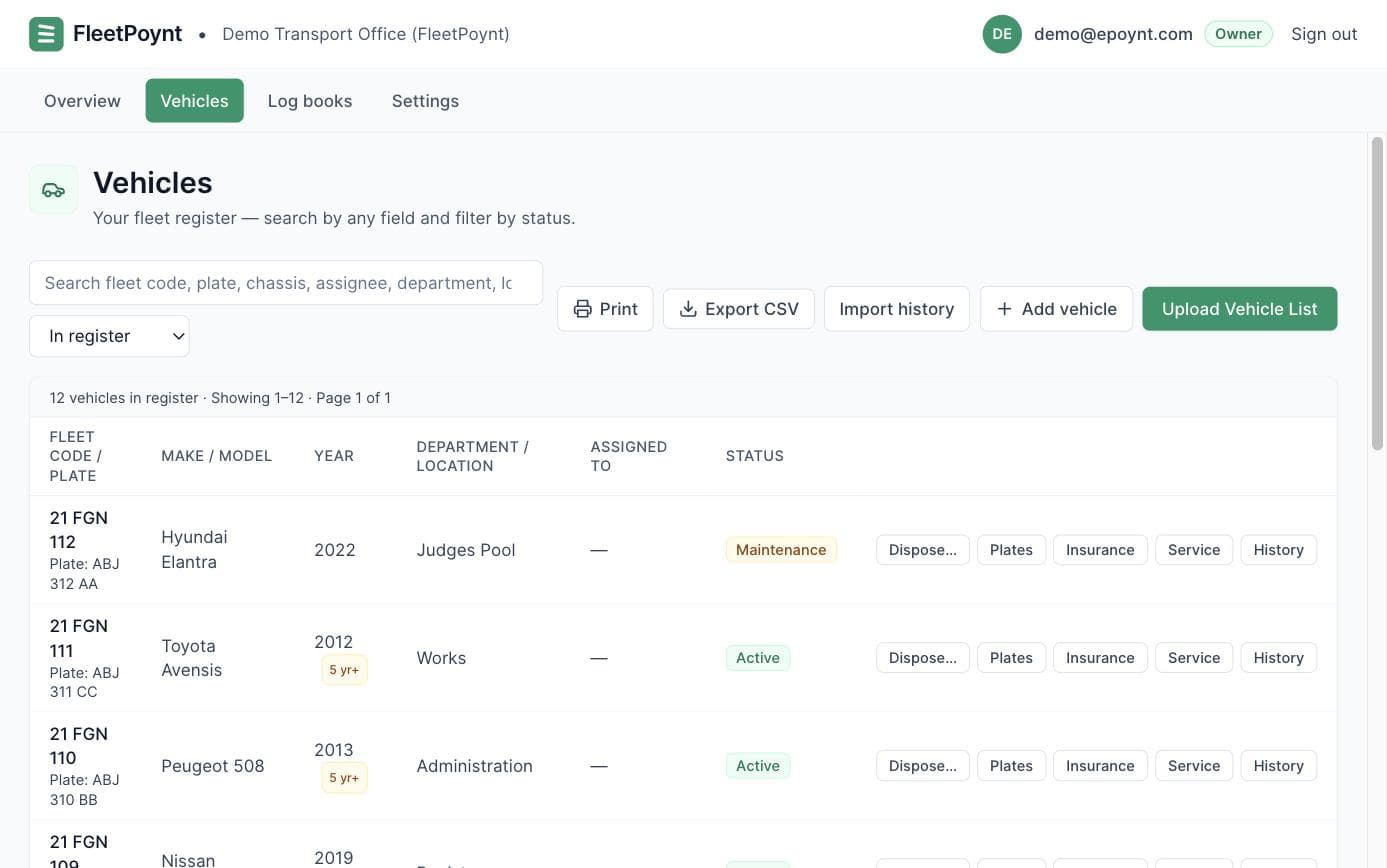Click the Department / Location column header
This screenshot has width=1387, height=868.
[x=472, y=456]
